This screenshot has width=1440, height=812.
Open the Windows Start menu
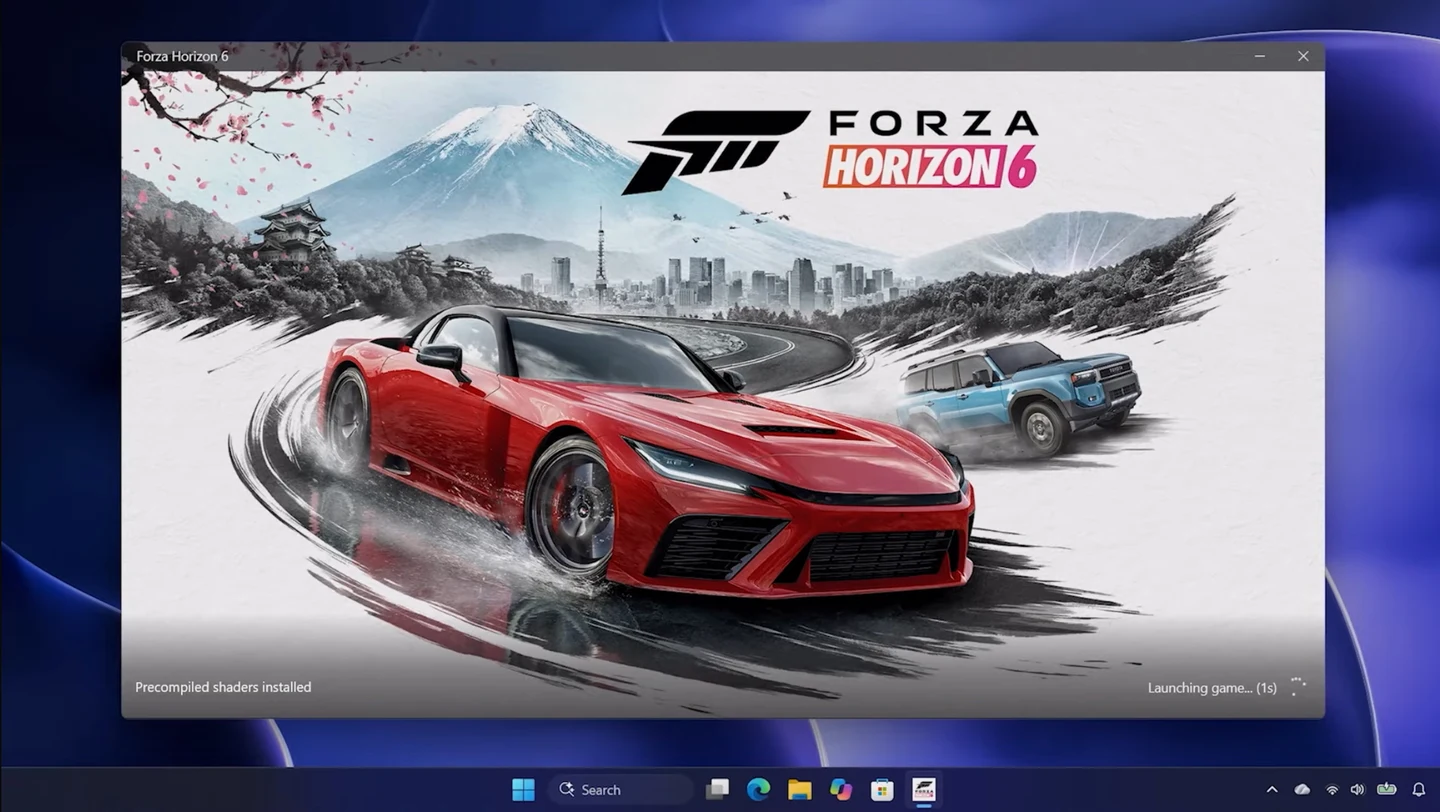523,790
